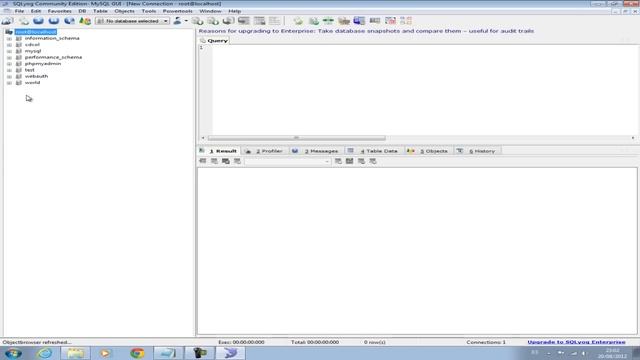Image resolution: width=640 pixels, height=360 pixels.
Task: Click the Create new connection toolbar icon
Action: 7,21
